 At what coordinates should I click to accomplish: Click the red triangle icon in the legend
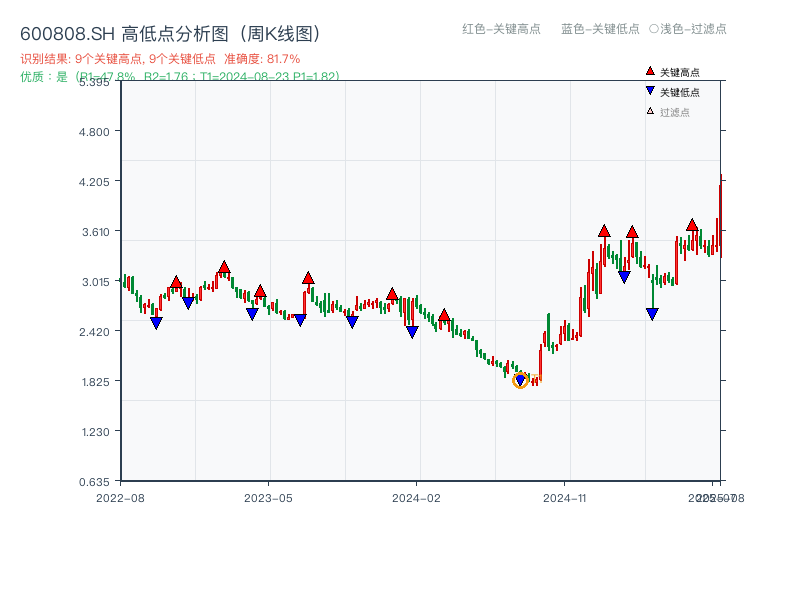pyautogui.click(x=650, y=72)
